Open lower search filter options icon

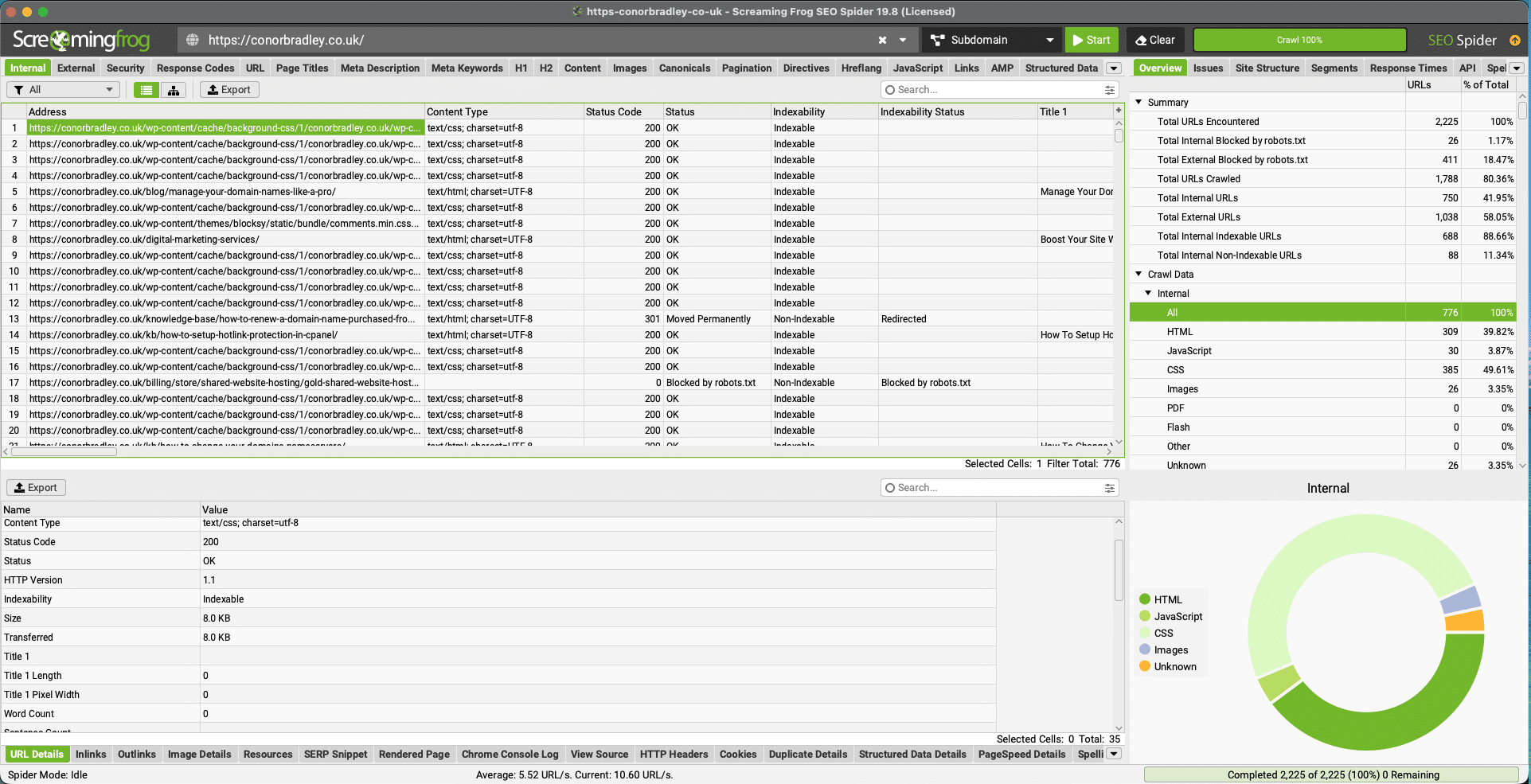click(1110, 488)
